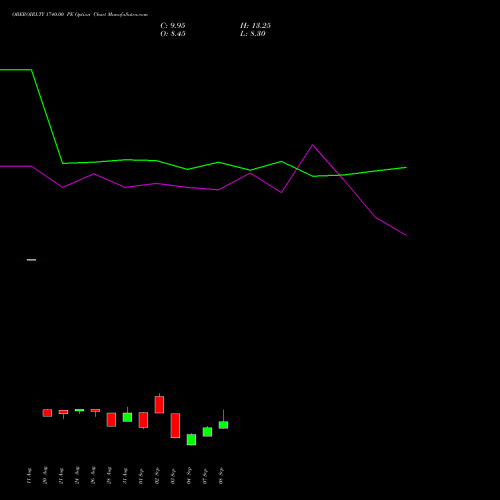Click the '02 Sep' date axis label
The height and width of the screenshot is (500, 500).
(157, 475)
